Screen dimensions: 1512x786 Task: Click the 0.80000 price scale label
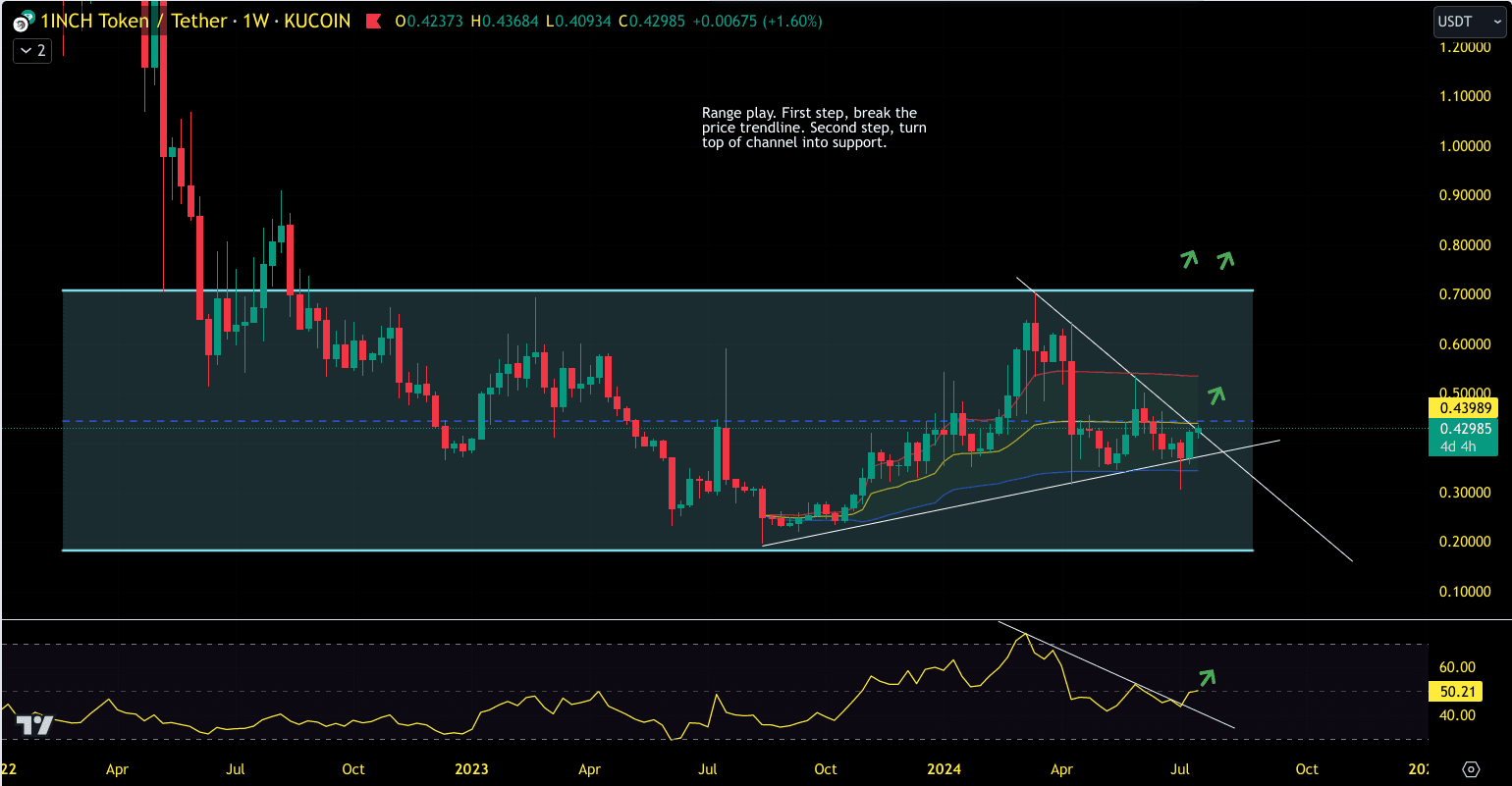(1466, 245)
